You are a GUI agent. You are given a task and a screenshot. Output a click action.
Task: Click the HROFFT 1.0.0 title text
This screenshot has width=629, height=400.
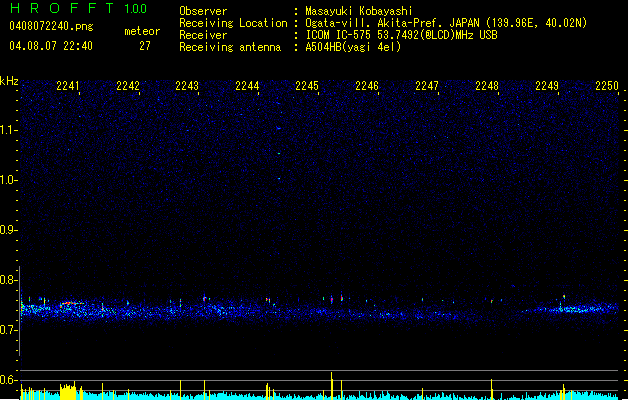(78, 8)
